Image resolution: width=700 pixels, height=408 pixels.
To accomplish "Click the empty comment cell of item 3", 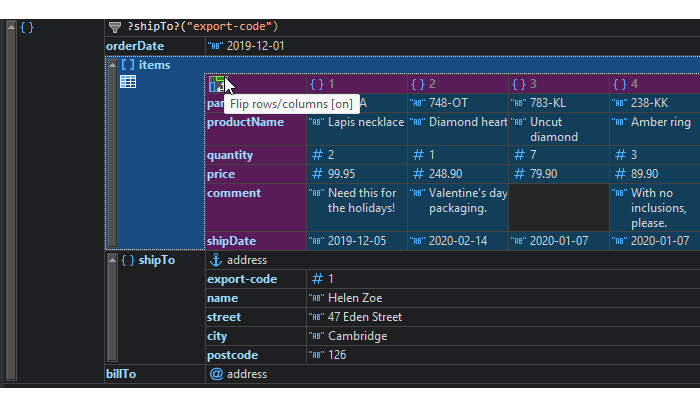I will pos(557,207).
